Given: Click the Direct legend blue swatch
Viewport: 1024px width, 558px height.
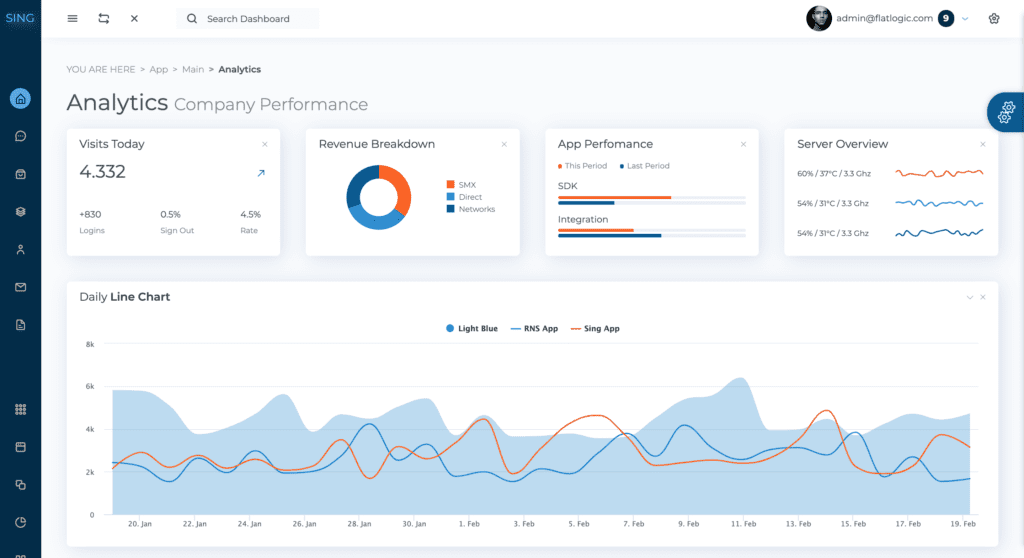Looking at the screenshot, I should point(450,197).
